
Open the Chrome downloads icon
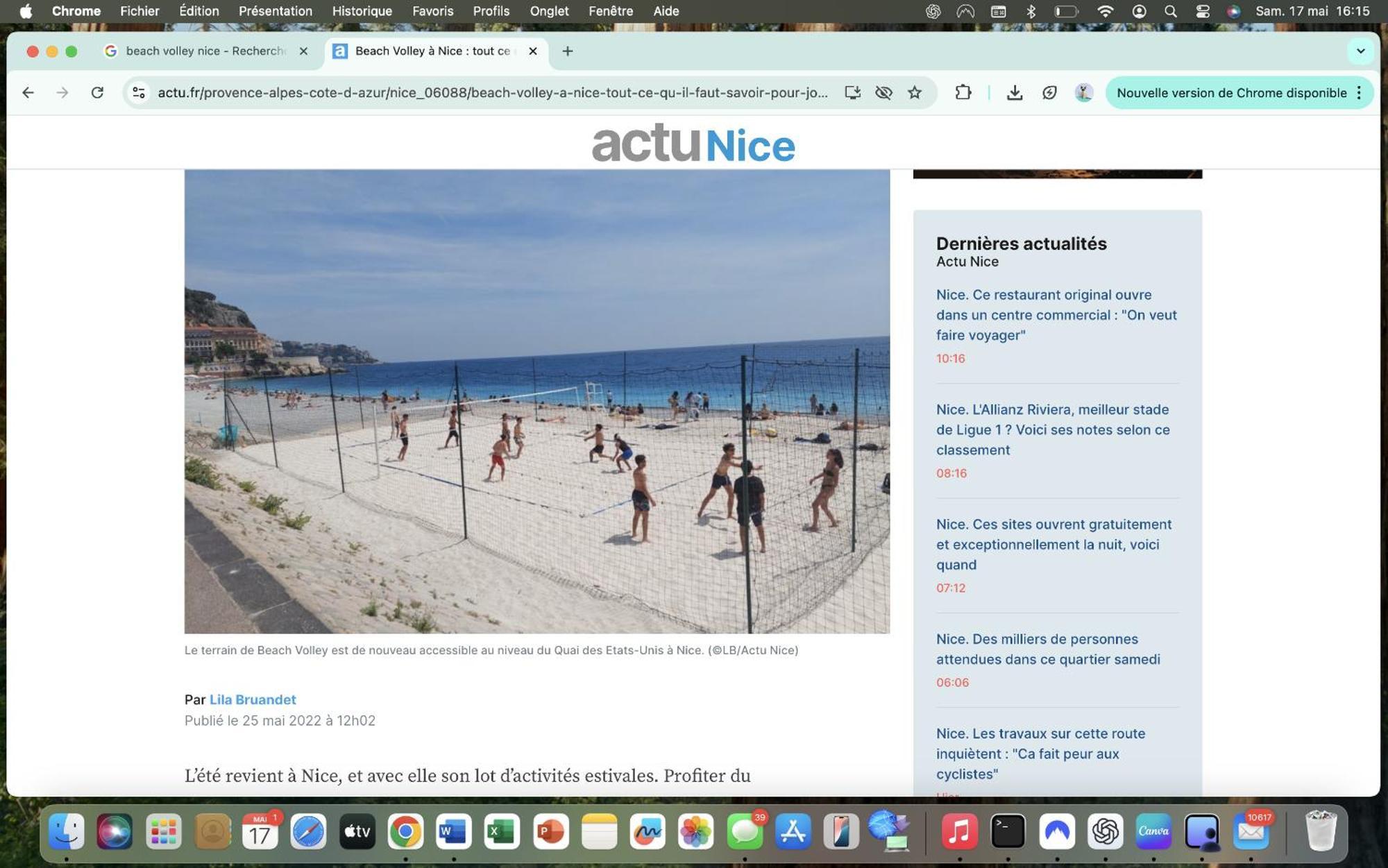pyautogui.click(x=1014, y=92)
